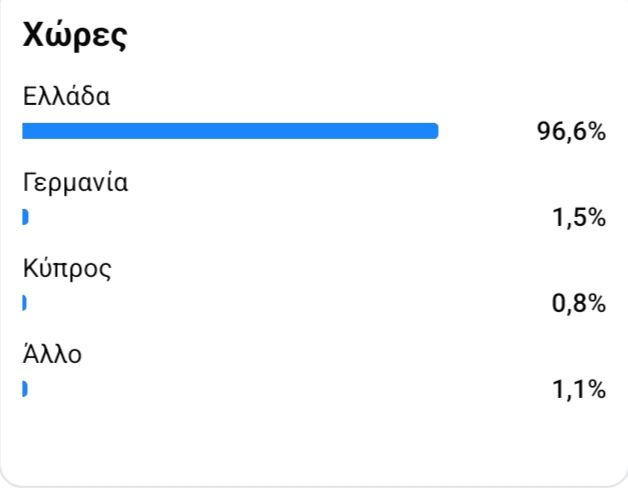Click the card's bottom rounded border
The width and height of the screenshot is (628, 501).
tap(314, 486)
